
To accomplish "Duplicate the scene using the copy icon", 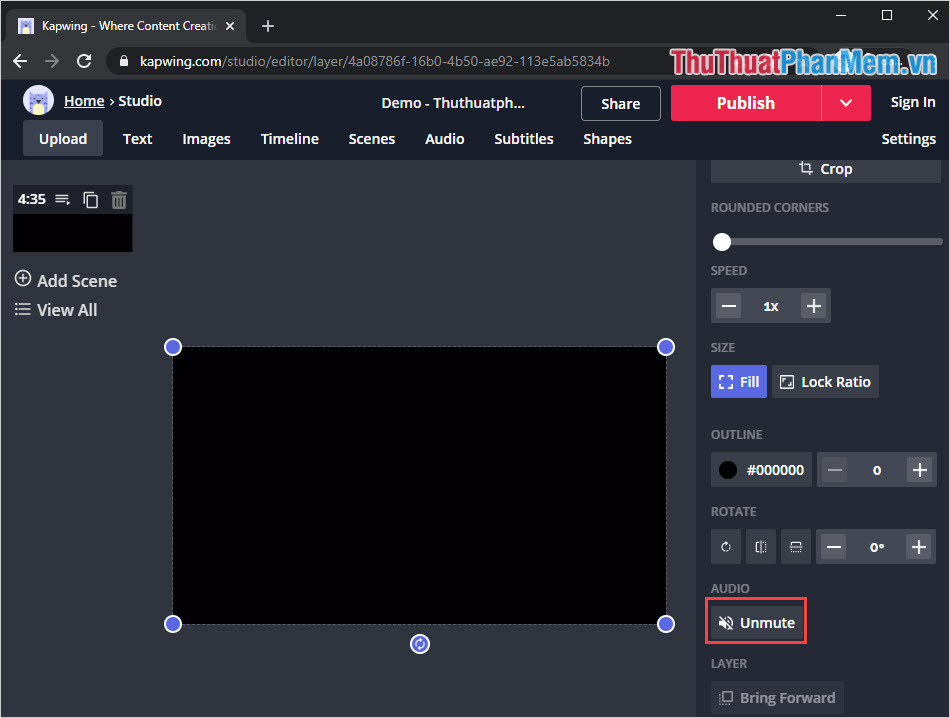I will coord(90,199).
